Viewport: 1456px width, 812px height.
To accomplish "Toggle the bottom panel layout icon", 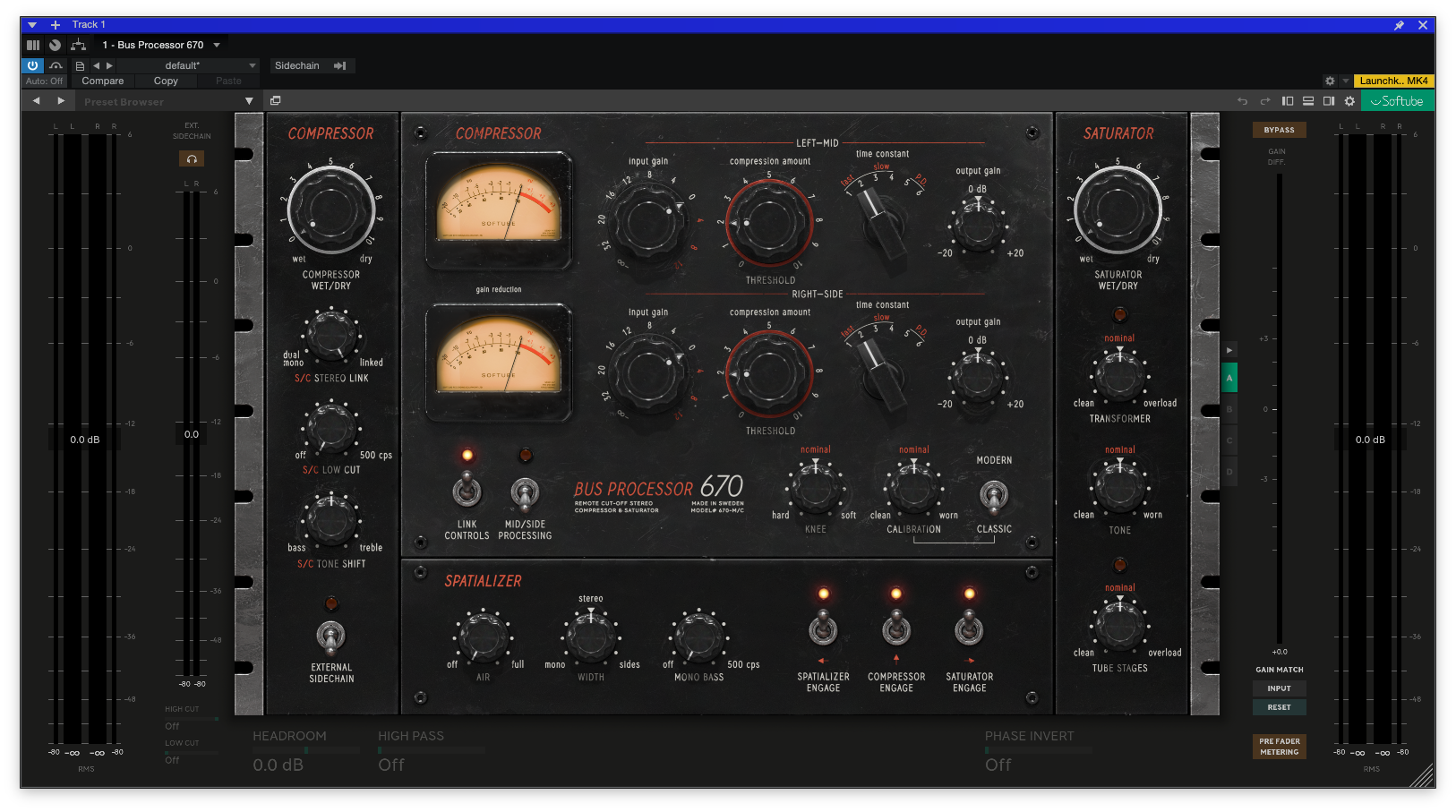I will point(1308,101).
